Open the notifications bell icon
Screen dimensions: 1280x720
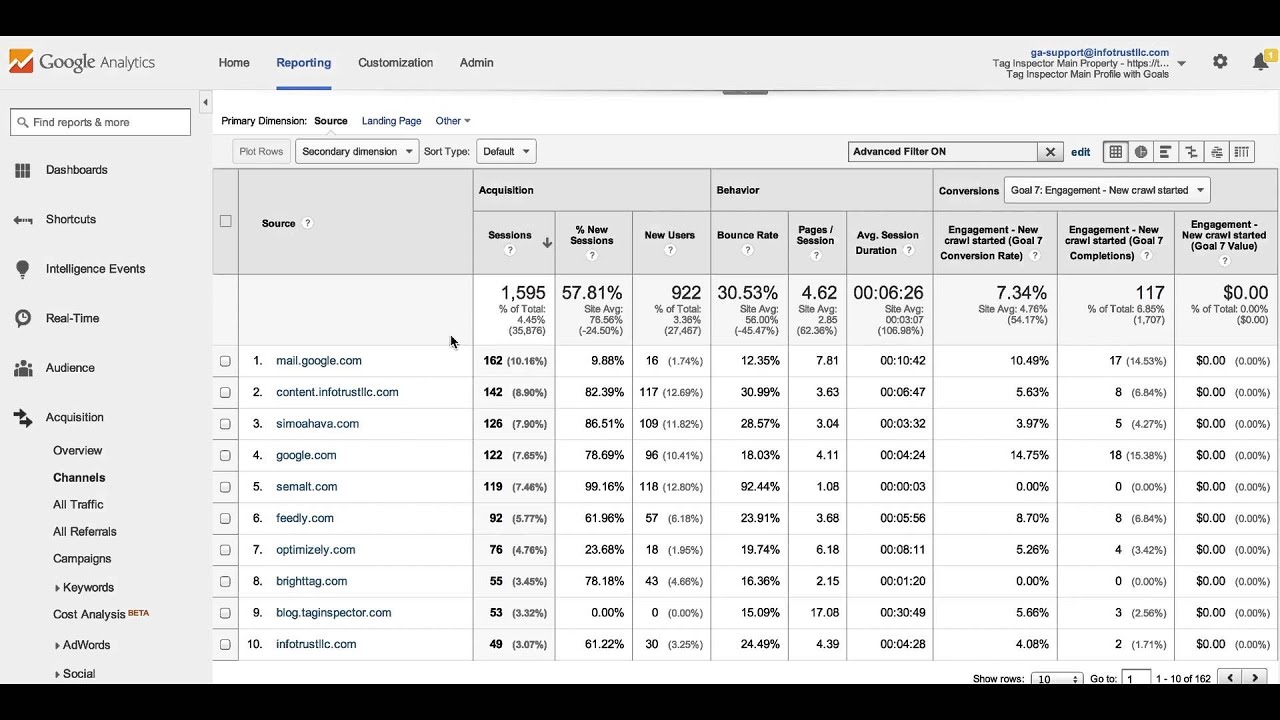(x=1260, y=62)
